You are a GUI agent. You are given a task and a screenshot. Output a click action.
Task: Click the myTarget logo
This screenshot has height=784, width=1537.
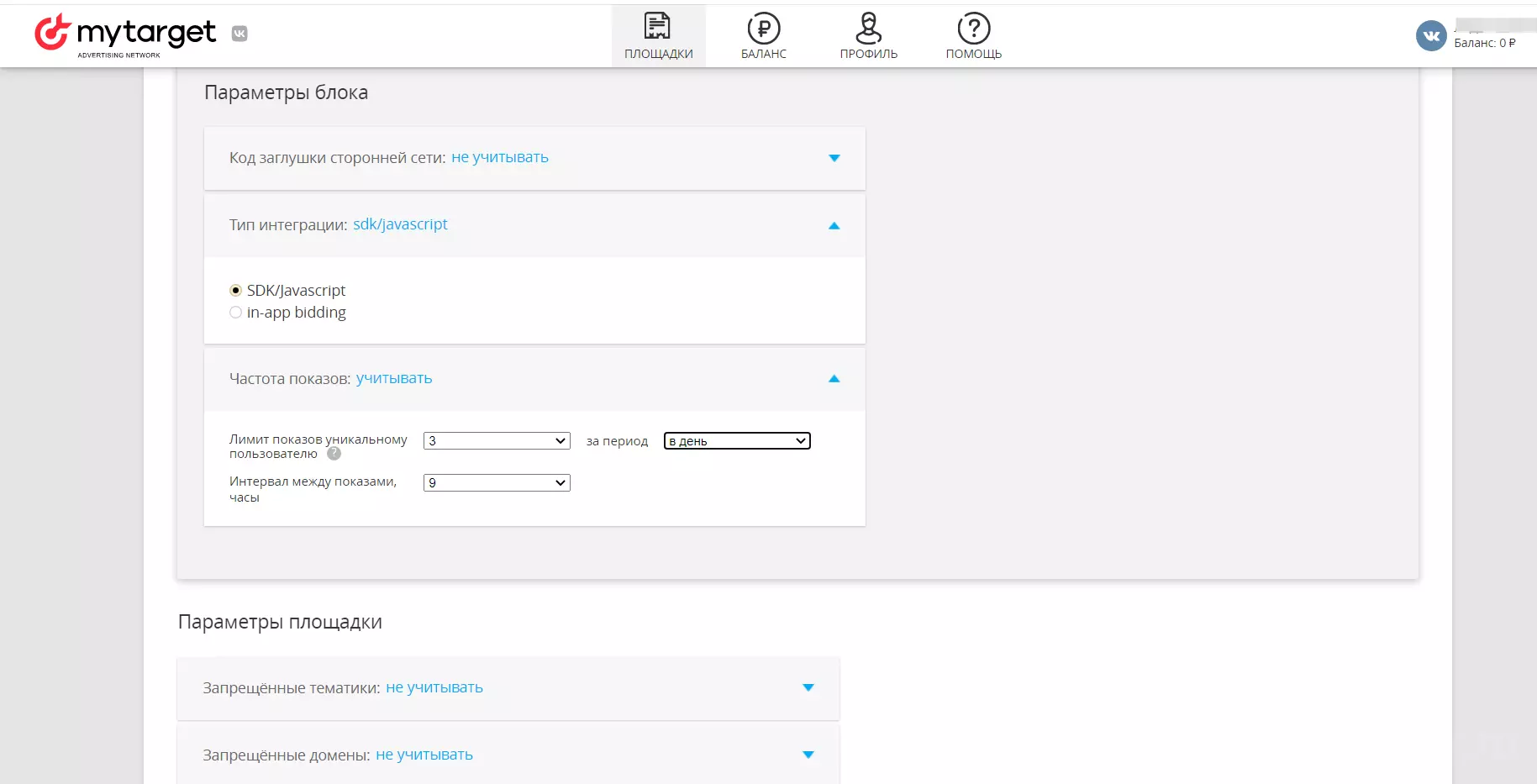pyautogui.click(x=125, y=34)
